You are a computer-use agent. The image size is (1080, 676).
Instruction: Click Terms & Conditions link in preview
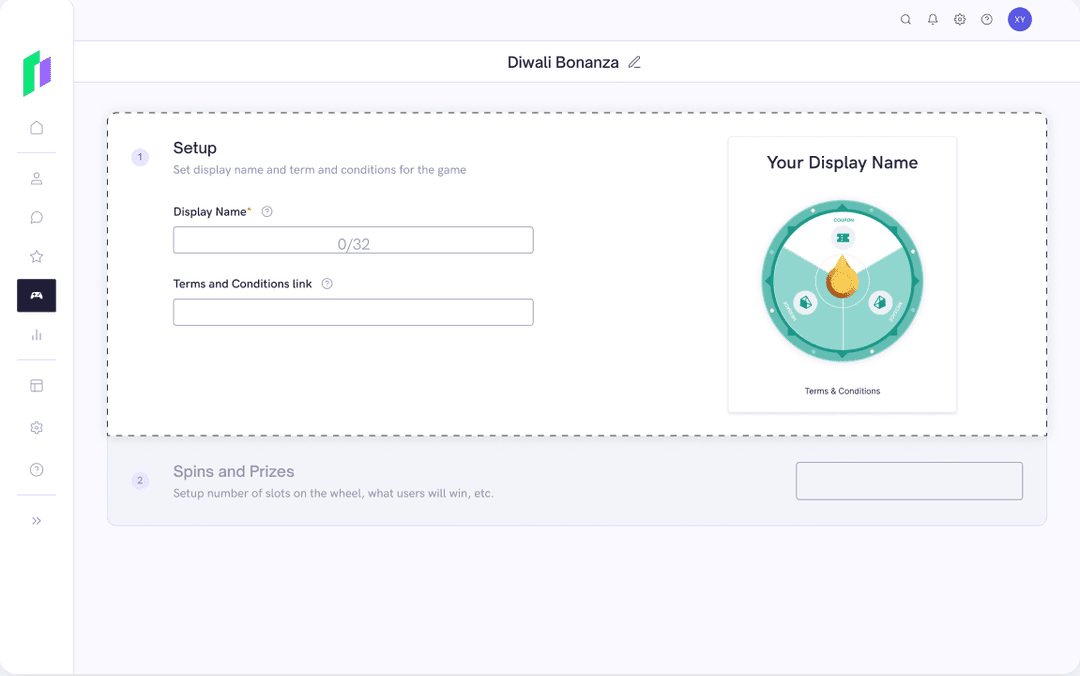(842, 391)
